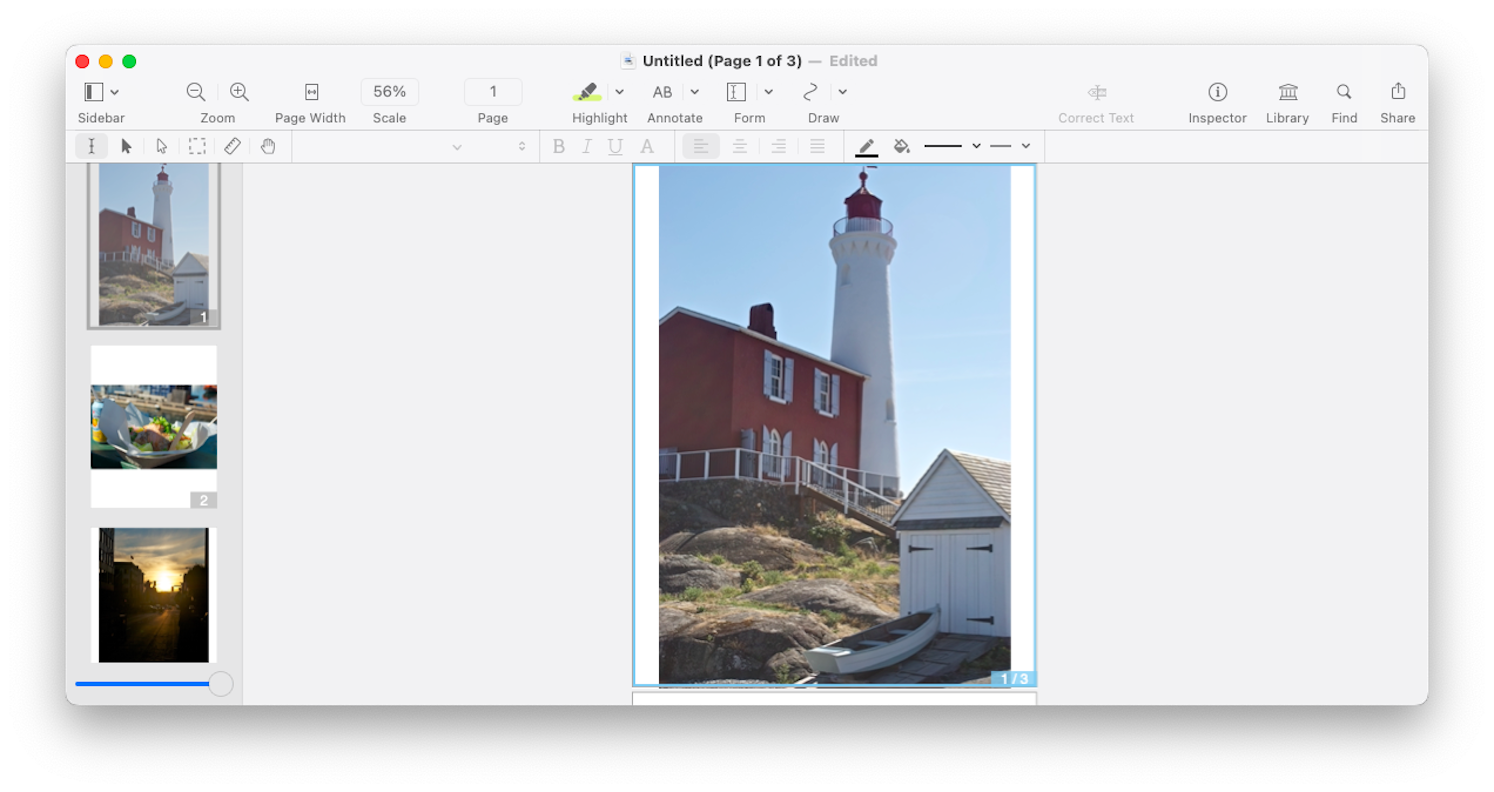Open the Sidebar view options dropdown
Screen dimensions: 1494x792
[x=113, y=91]
